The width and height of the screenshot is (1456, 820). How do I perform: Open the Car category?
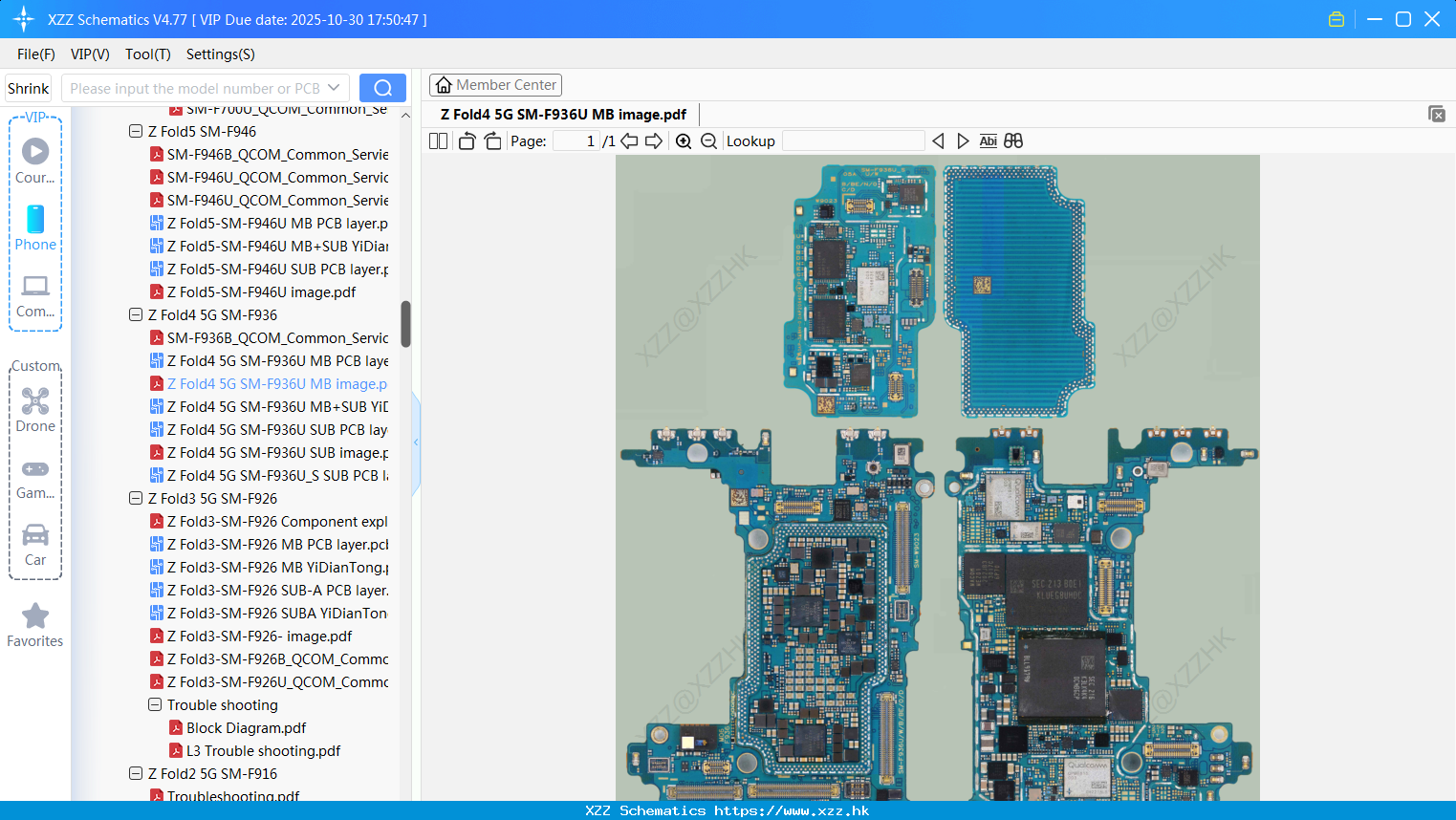click(x=35, y=545)
